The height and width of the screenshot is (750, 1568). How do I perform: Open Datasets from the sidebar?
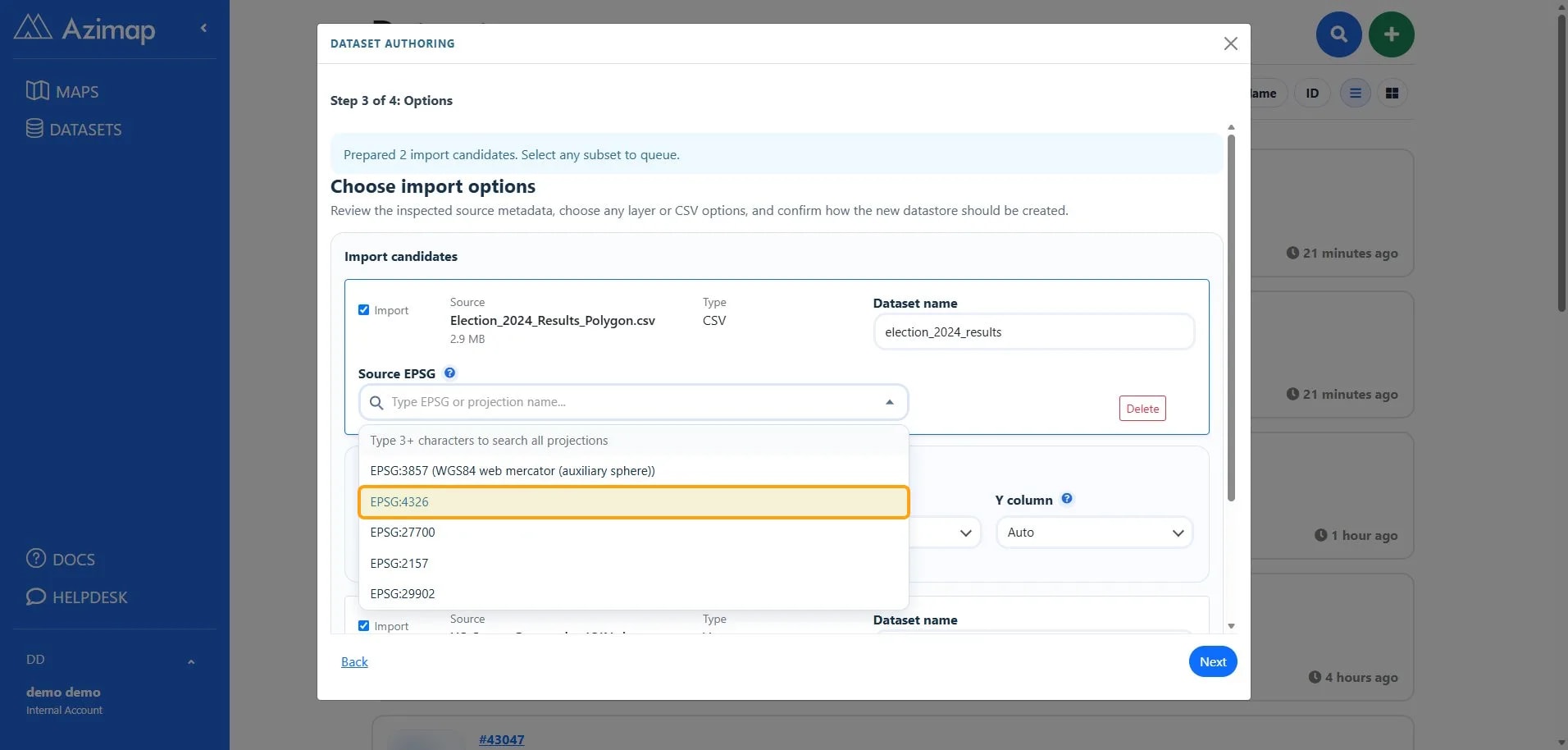(74, 129)
